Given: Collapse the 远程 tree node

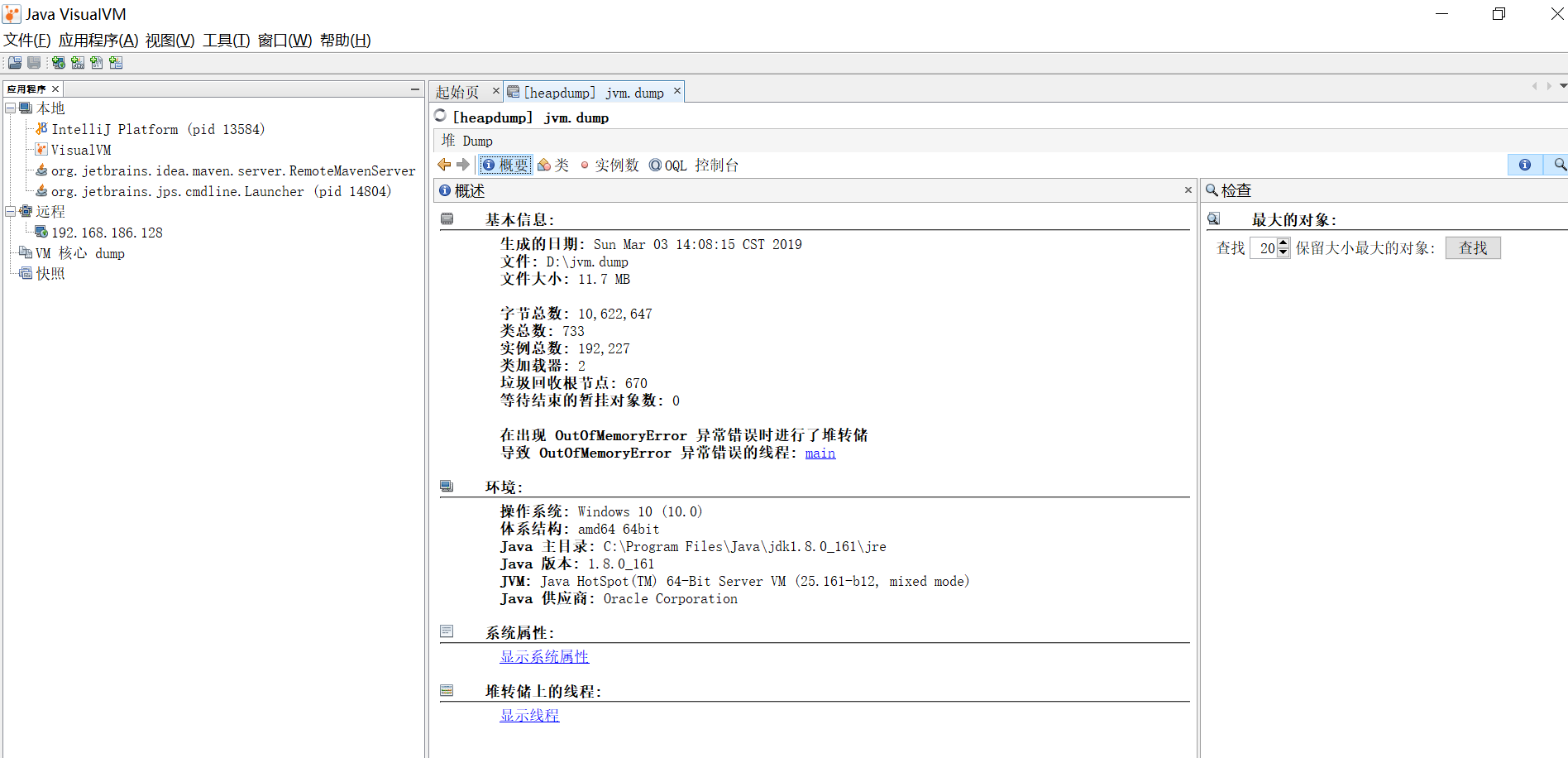Looking at the screenshot, I should tap(10, 211).
